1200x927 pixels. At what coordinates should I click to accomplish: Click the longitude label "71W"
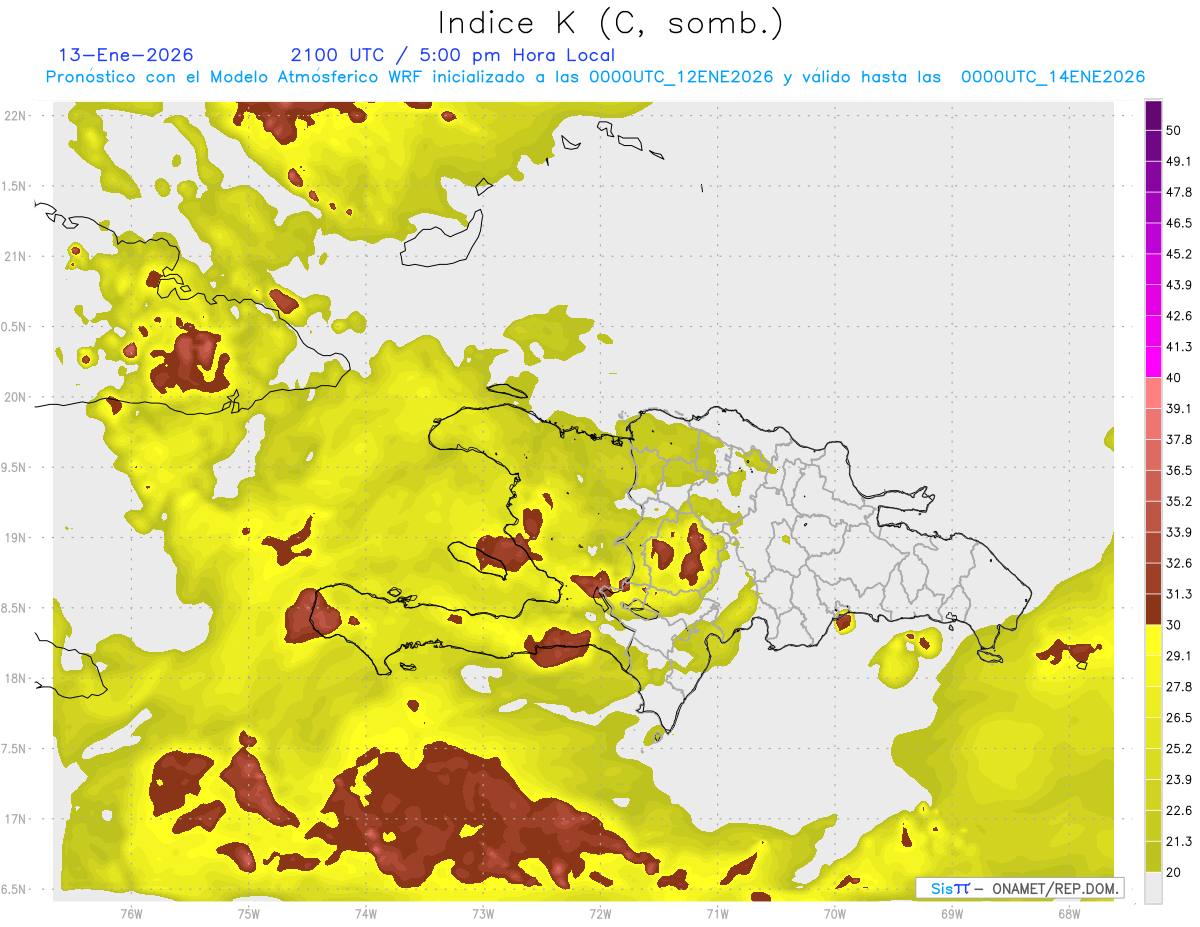717,913
